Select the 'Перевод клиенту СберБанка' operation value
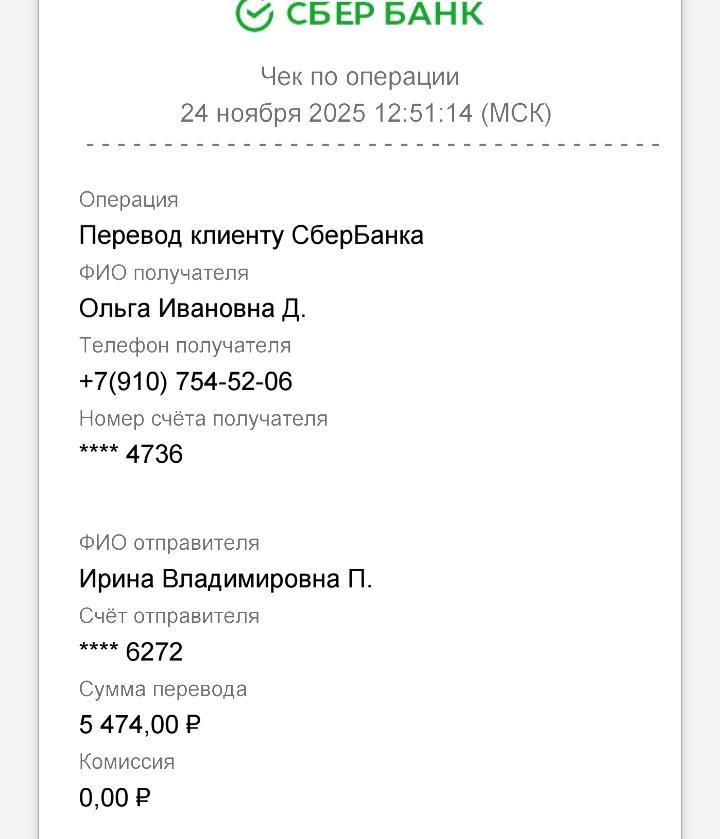720x839 pixels. click(251, 236)
